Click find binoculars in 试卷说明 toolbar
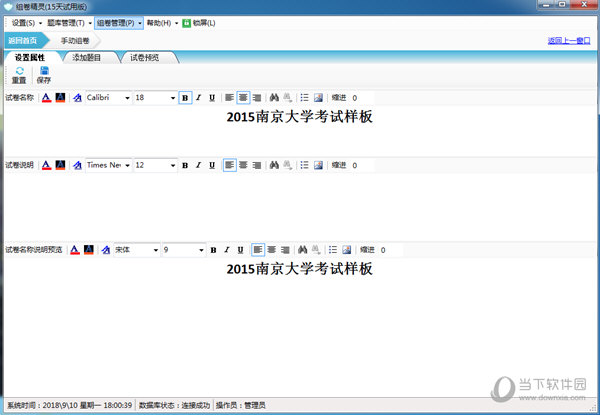This screenshot has height=415, width=600. tap(274, 165)
